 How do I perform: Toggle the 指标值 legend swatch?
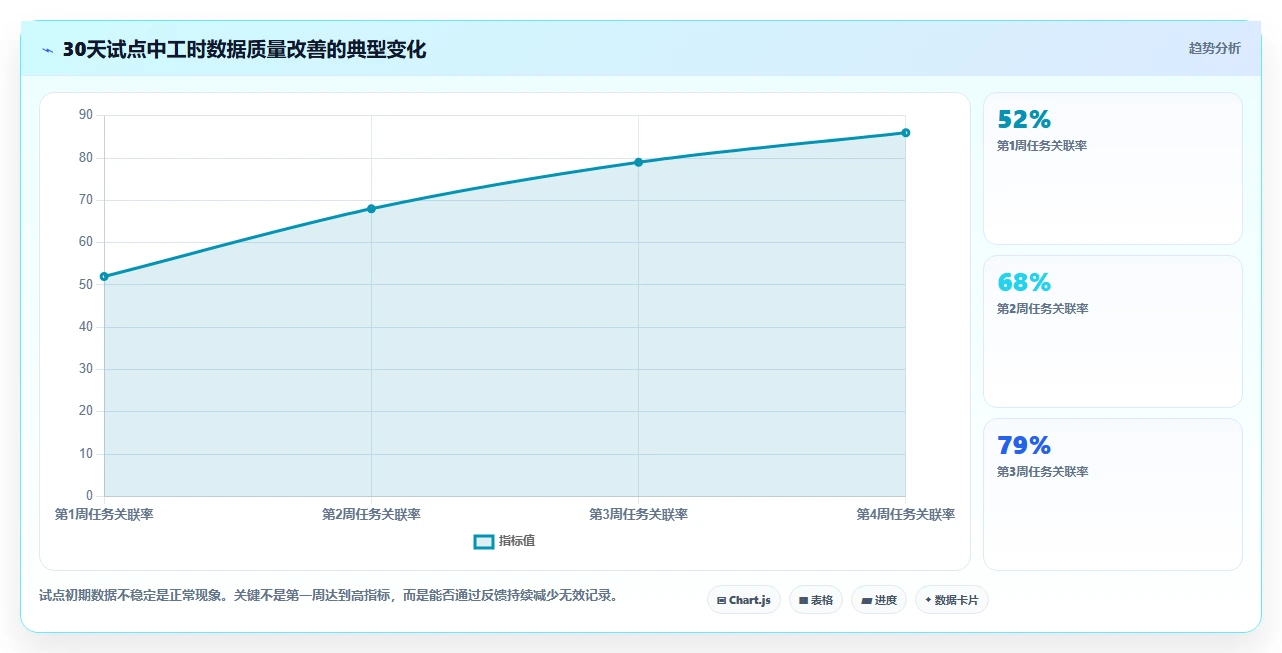pyautogui.click(x=483, y=541)
